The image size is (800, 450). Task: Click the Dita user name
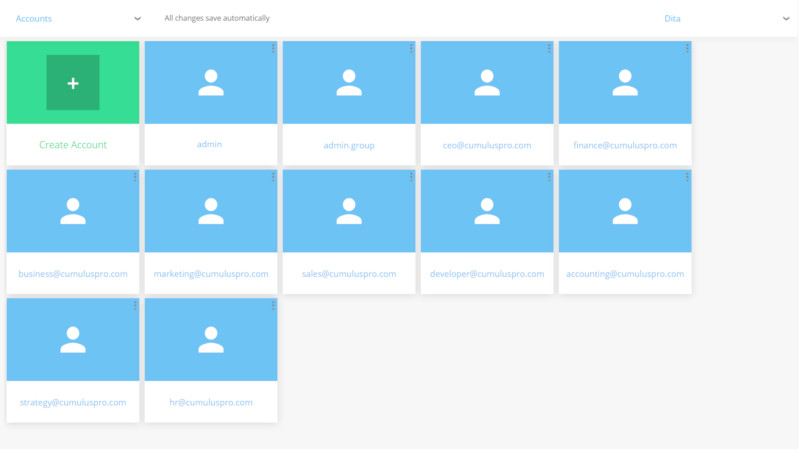click(x=672, y=19)
